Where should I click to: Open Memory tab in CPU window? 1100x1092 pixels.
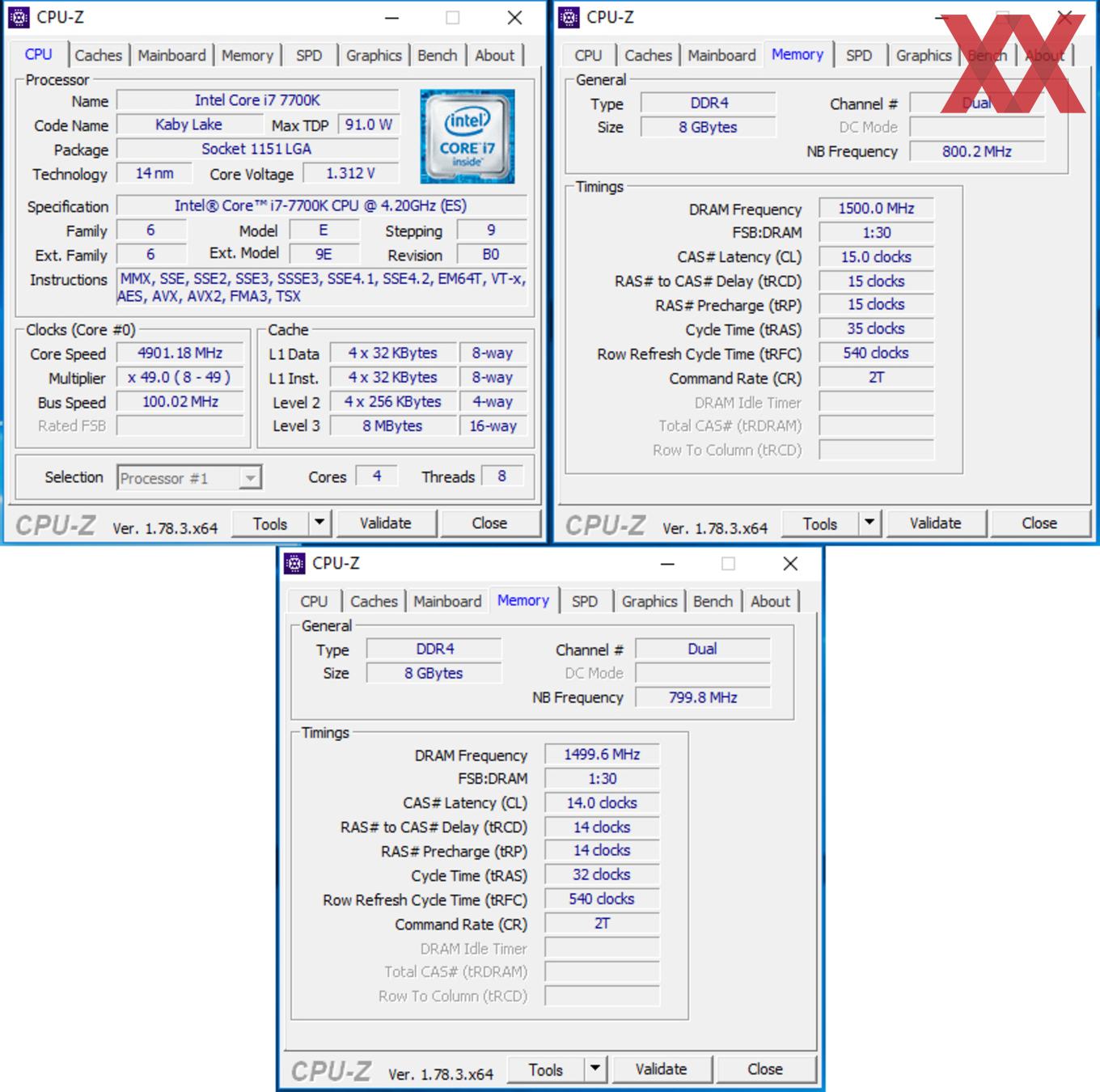[x=247, y=55]
